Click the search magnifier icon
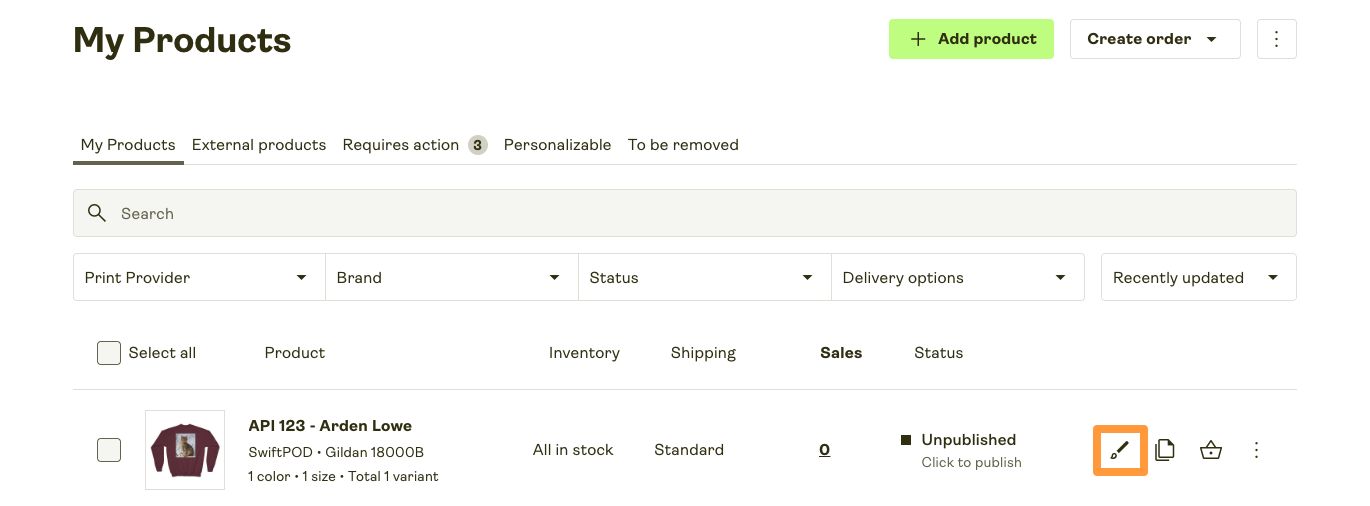Screen dimensions: 1370x506 [x=97, y=213]
